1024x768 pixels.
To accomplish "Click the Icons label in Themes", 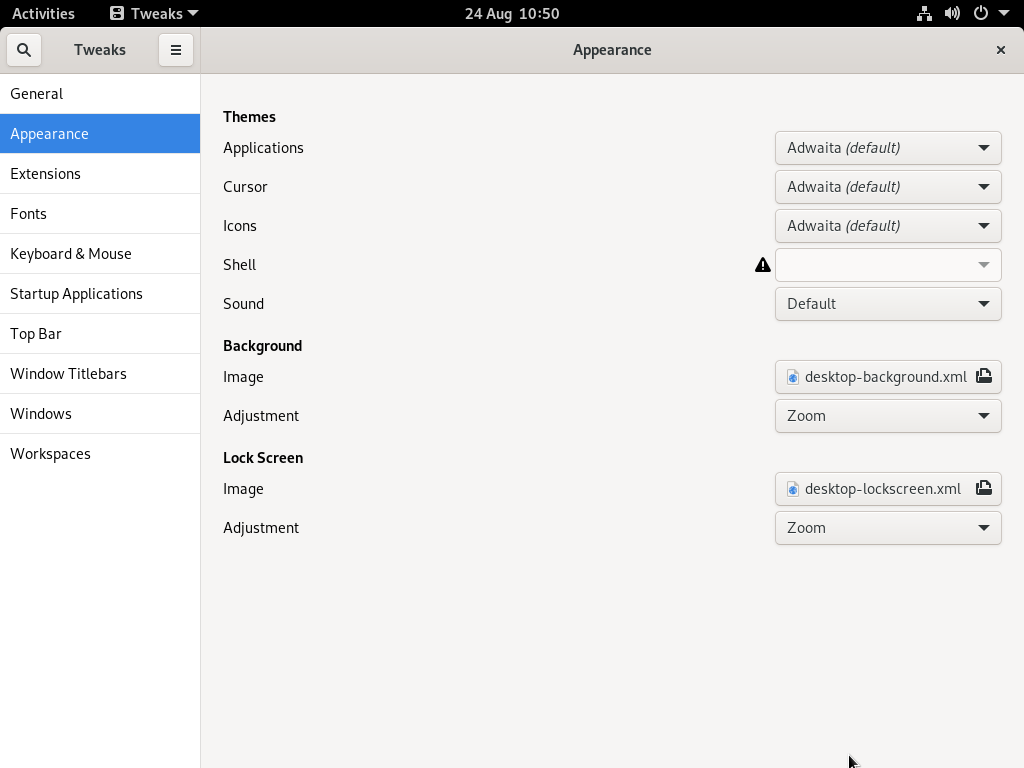I will tap(240, 226).
